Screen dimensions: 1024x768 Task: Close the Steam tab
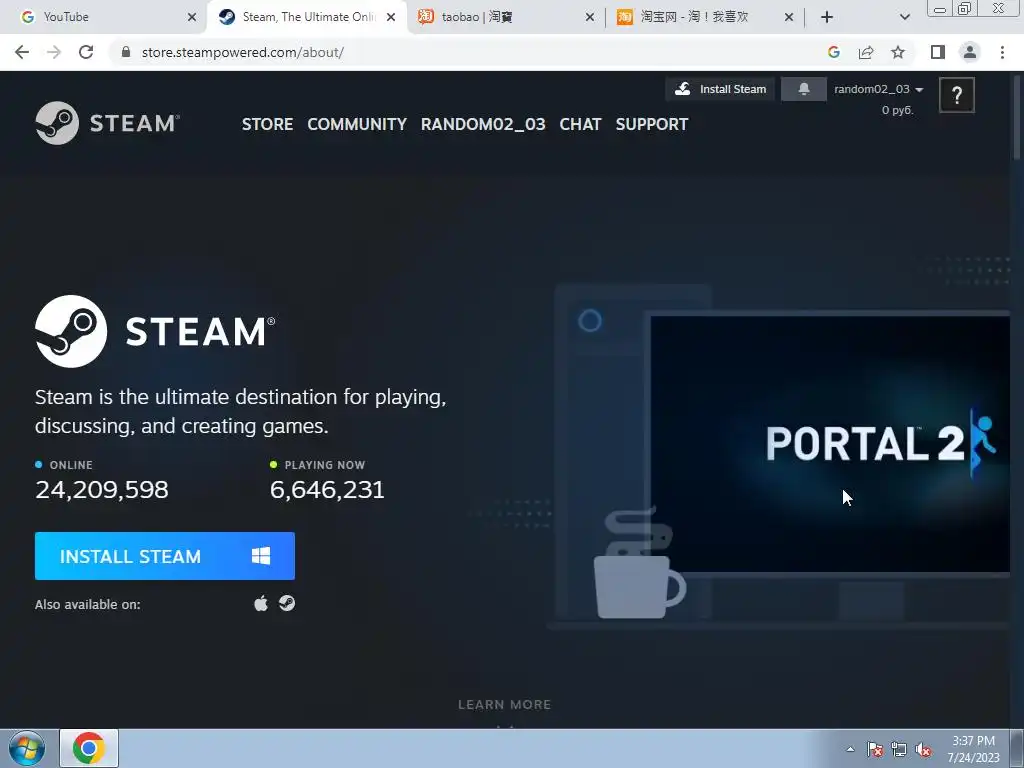[391, 17]
